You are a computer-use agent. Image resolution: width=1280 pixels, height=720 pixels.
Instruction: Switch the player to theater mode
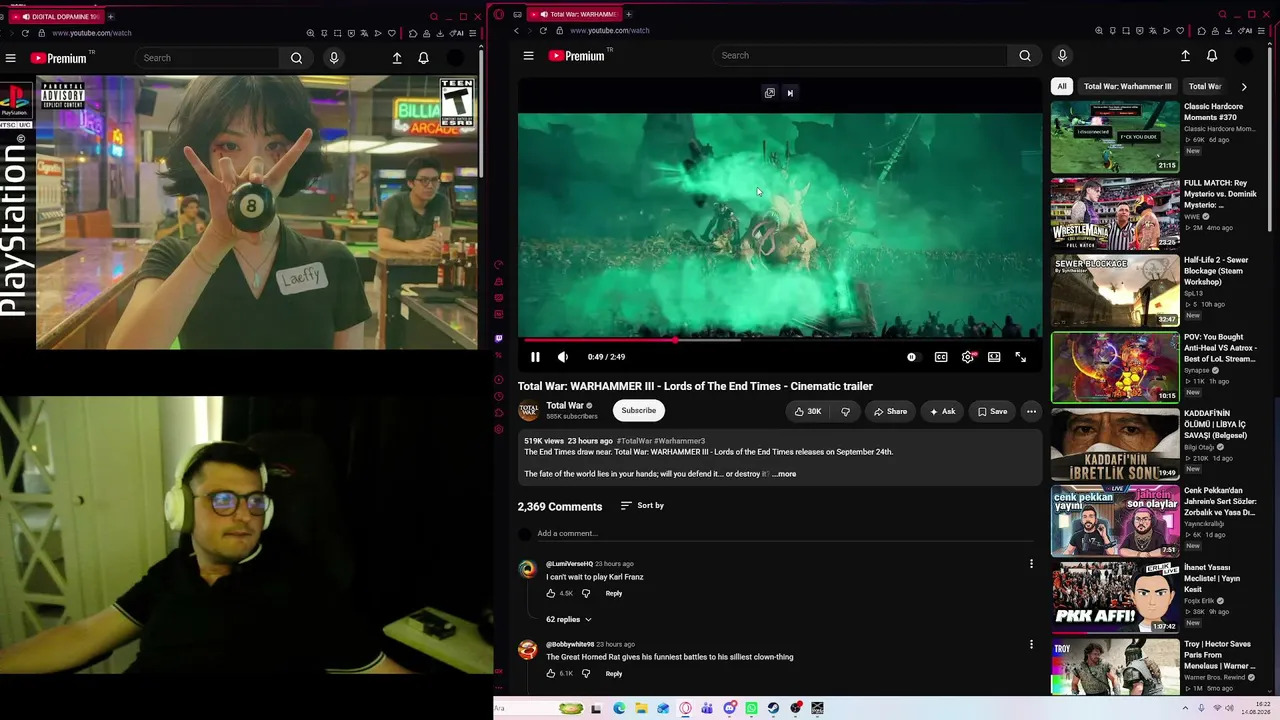994,357
